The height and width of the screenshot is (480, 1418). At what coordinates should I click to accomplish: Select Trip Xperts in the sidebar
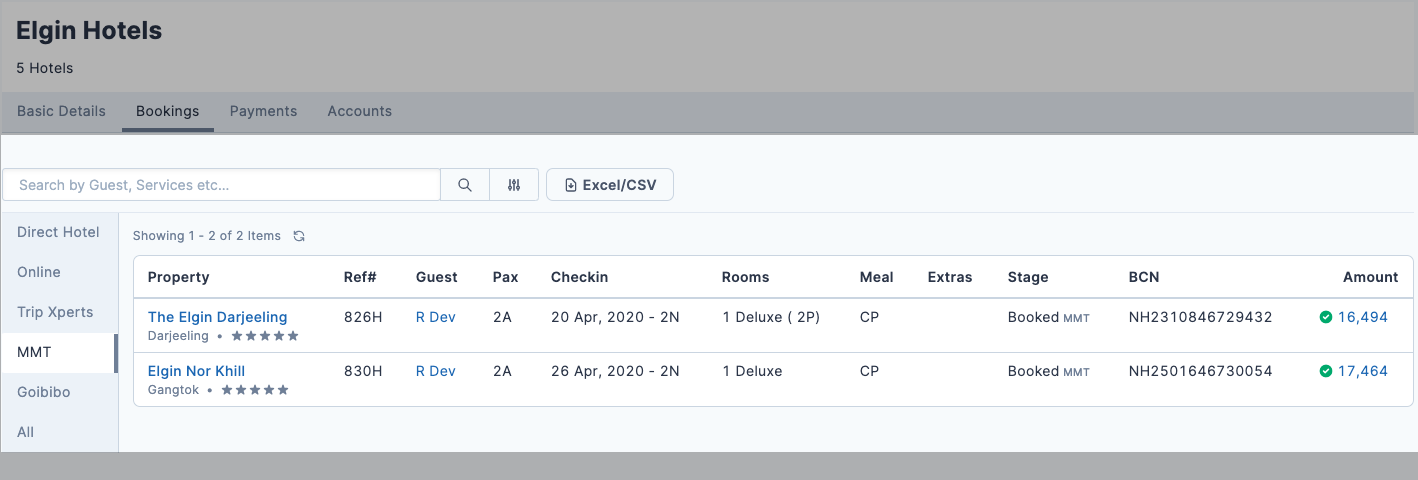(x=55, y=312)
